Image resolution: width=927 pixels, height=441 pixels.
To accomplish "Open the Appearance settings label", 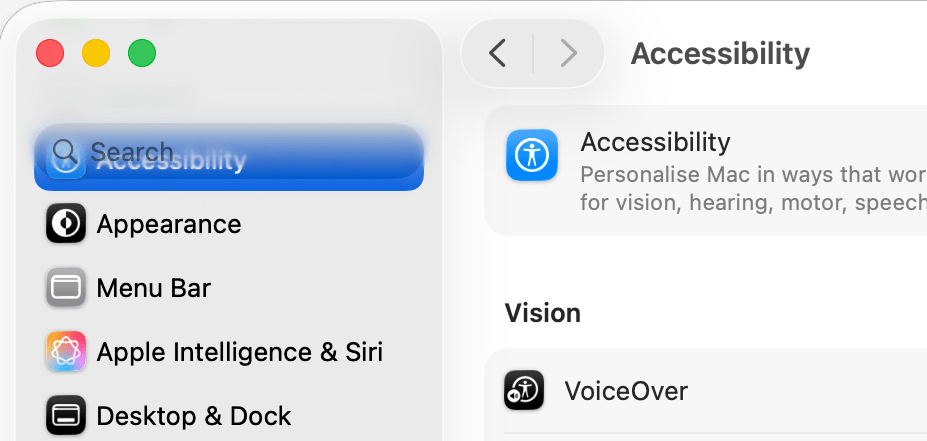I will tap(169, 224).
